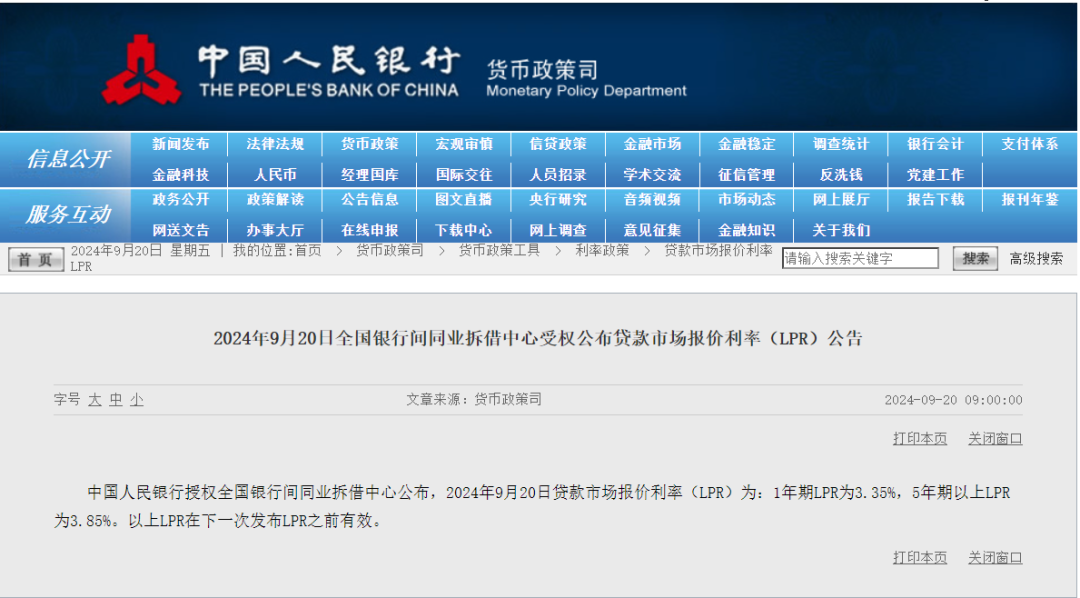Click inside the search keyword input field
Image resolution: width=1080 pixels, height=598 pixels.
coord(860,257)
